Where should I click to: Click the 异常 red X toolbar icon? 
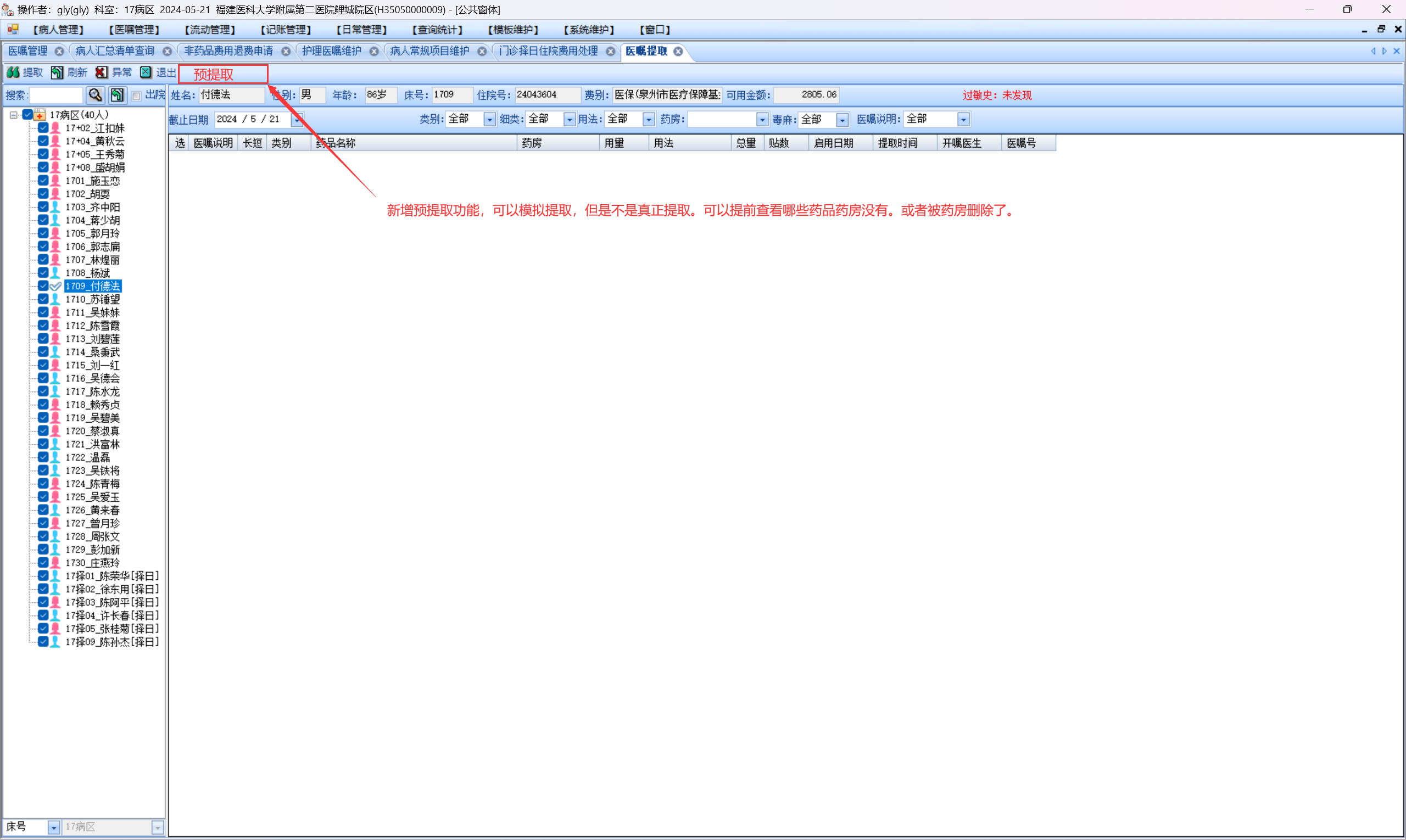(102, 72)
